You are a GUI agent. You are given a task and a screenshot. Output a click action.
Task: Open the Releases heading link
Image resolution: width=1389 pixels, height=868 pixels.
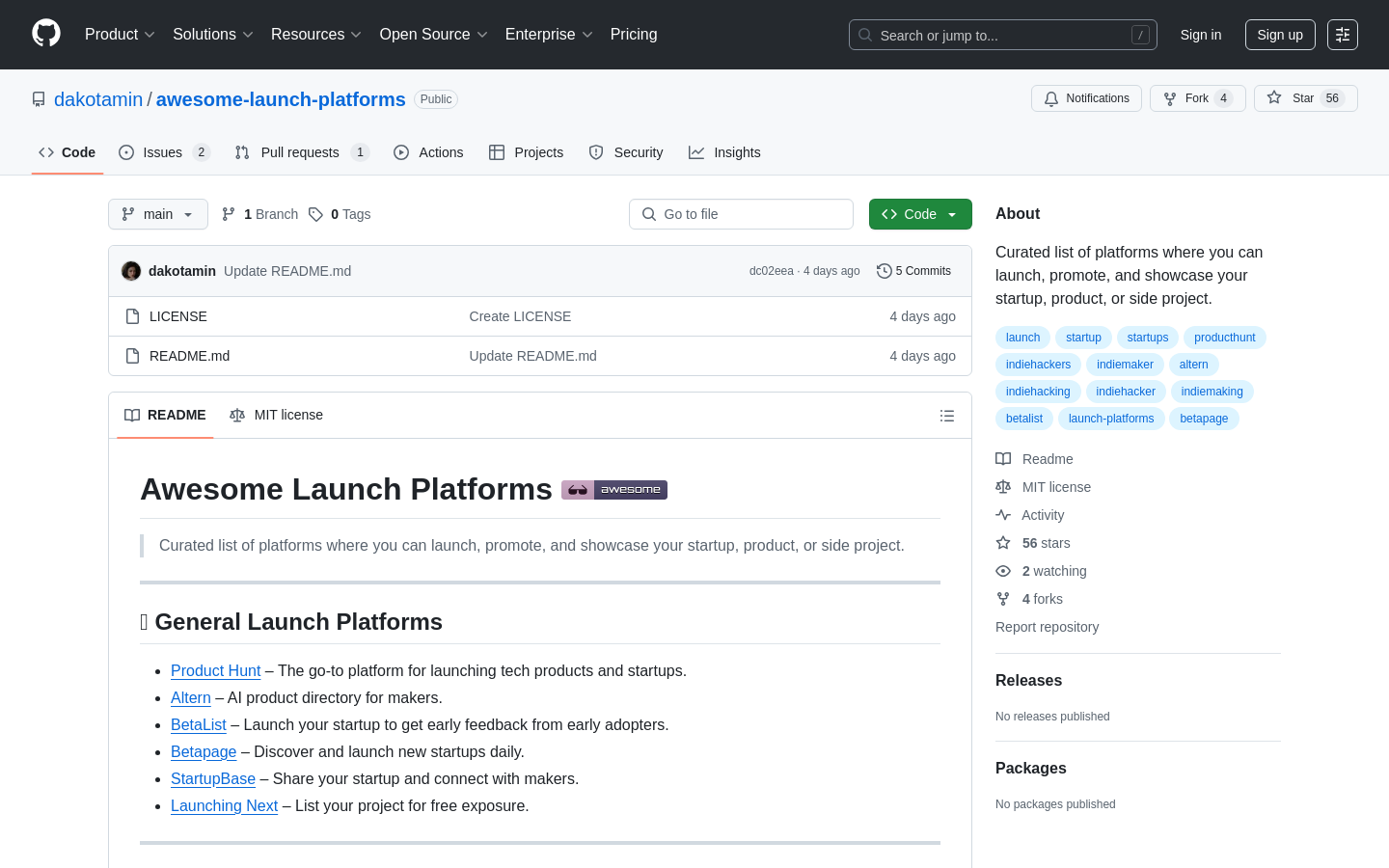tap(1028, 680)
